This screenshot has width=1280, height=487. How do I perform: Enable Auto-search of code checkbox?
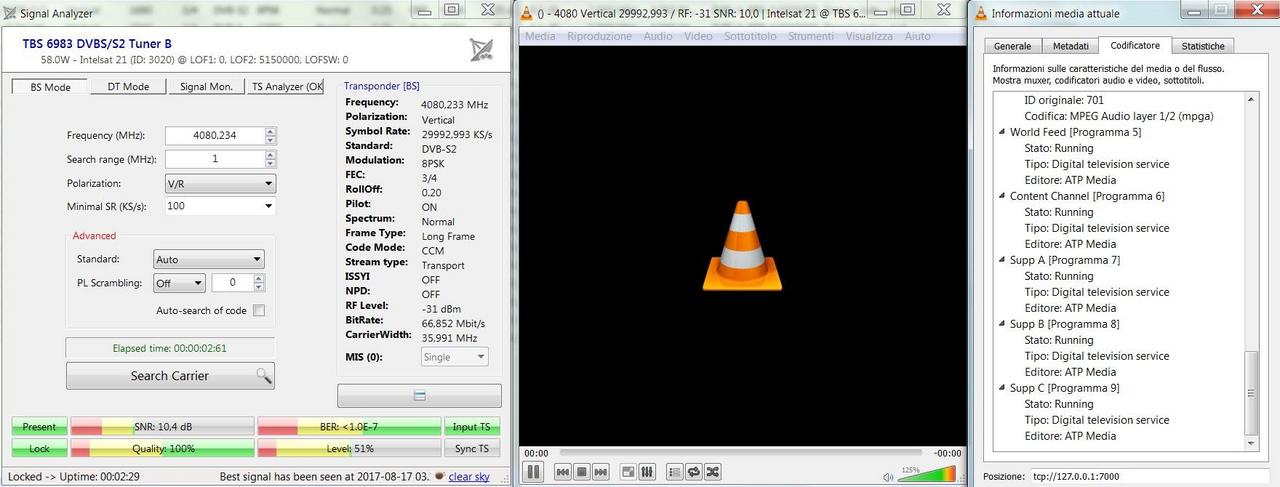pyautogui.click(x=259, y=310)
